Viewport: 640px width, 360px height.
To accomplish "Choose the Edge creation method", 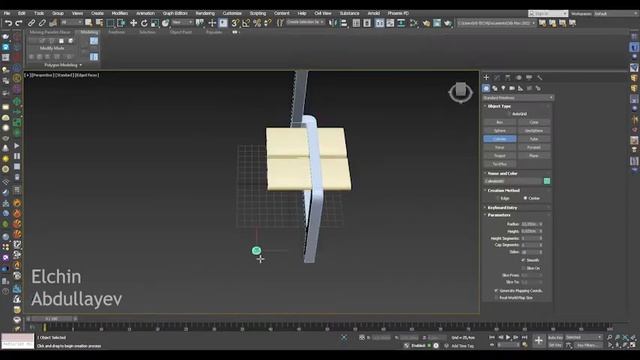I will click(x=498, y=198).
